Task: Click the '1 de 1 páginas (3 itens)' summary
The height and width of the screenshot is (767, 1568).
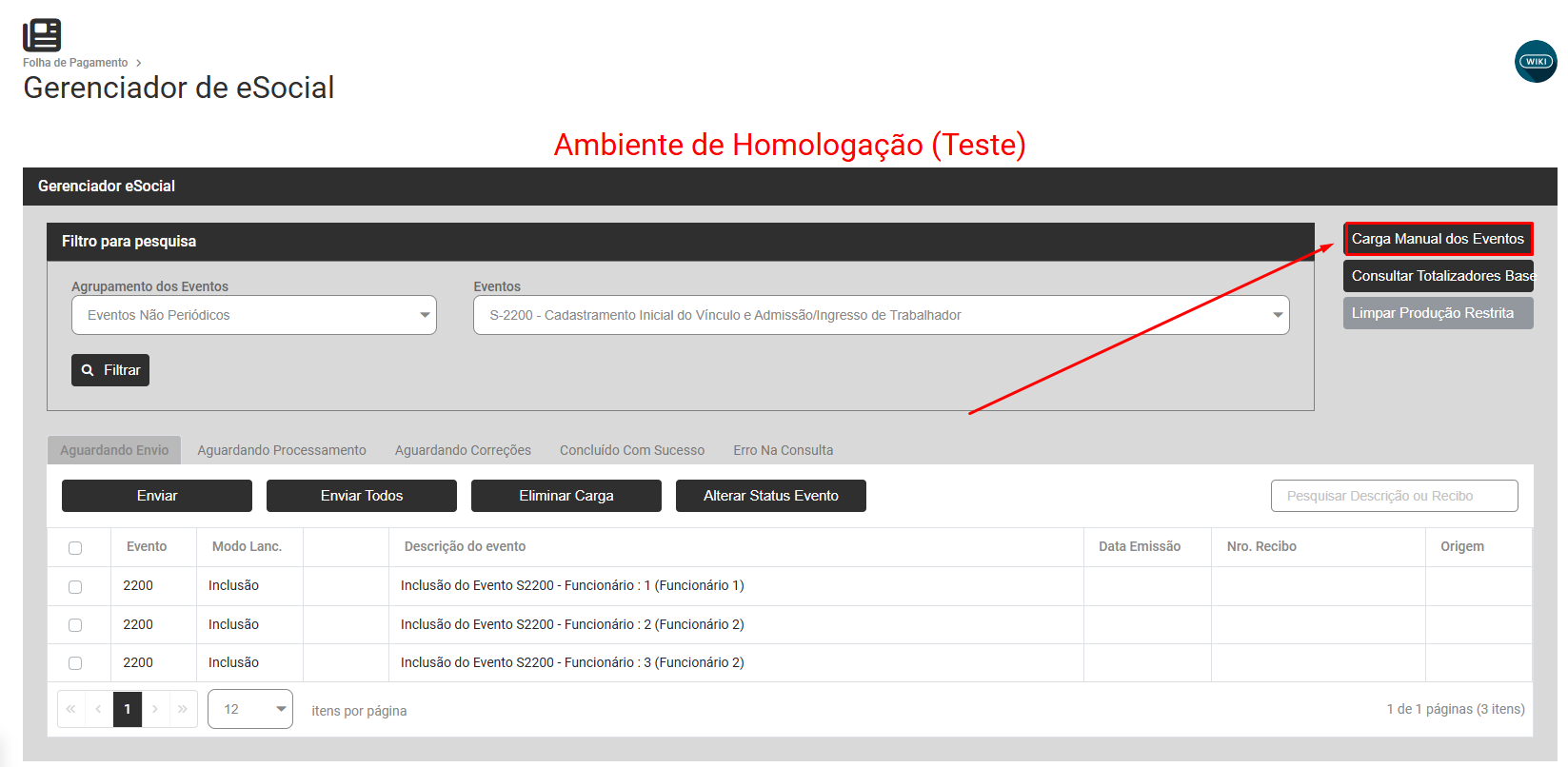Action: (x=1456, y=709)
